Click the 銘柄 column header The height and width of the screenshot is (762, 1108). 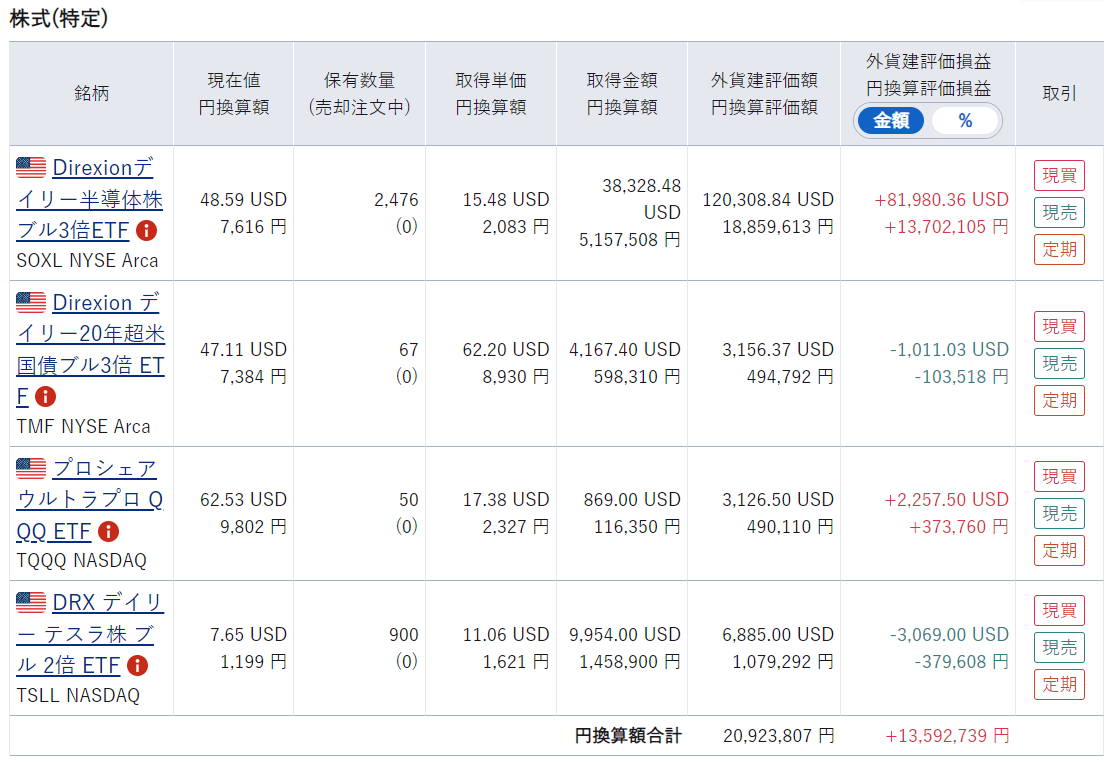point(92,93)
